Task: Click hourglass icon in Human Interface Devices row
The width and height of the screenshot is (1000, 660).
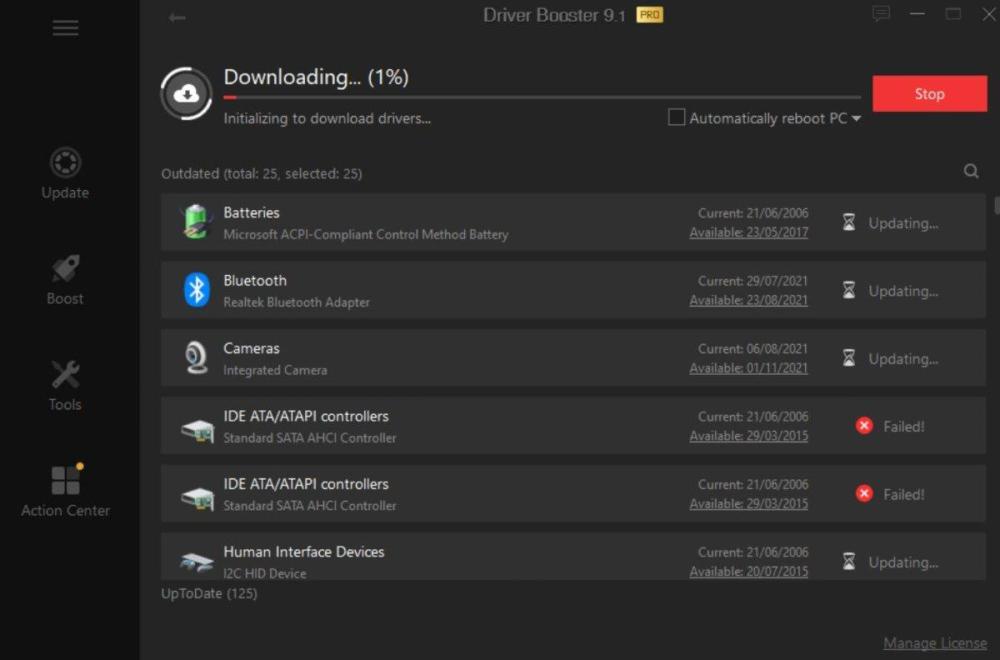Action: click(x=849, y=561)
